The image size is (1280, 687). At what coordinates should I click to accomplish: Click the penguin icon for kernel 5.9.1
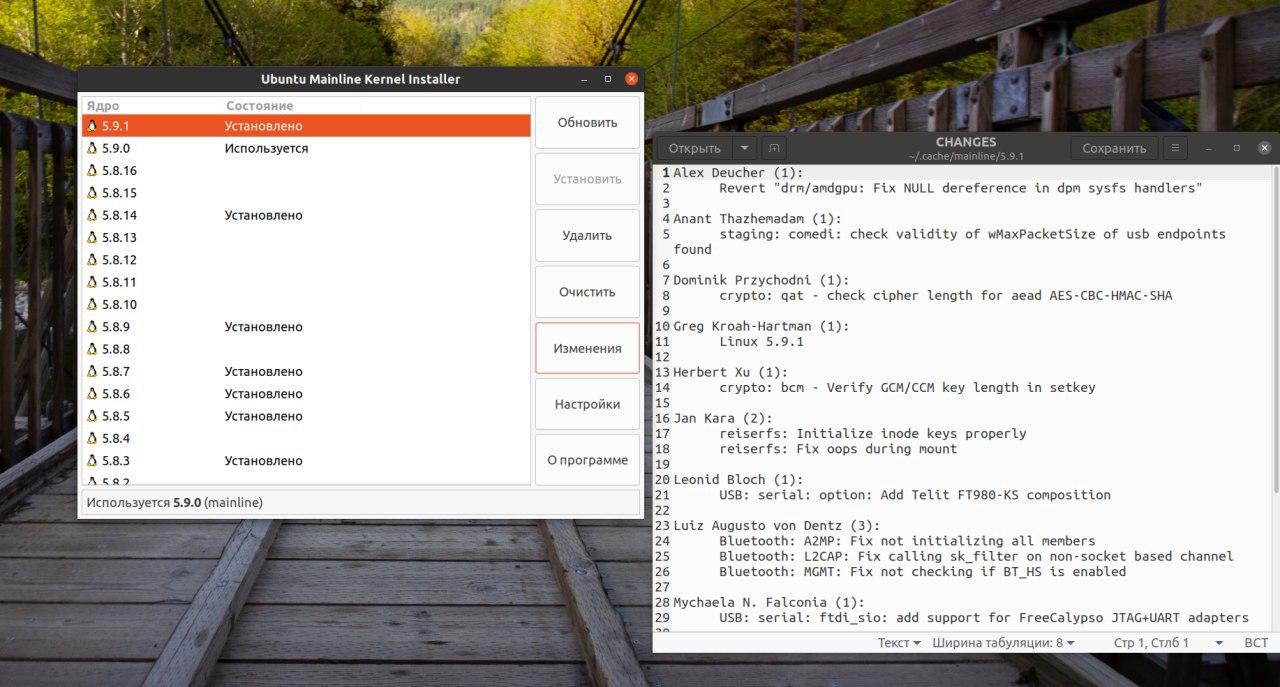pos(92,126)
